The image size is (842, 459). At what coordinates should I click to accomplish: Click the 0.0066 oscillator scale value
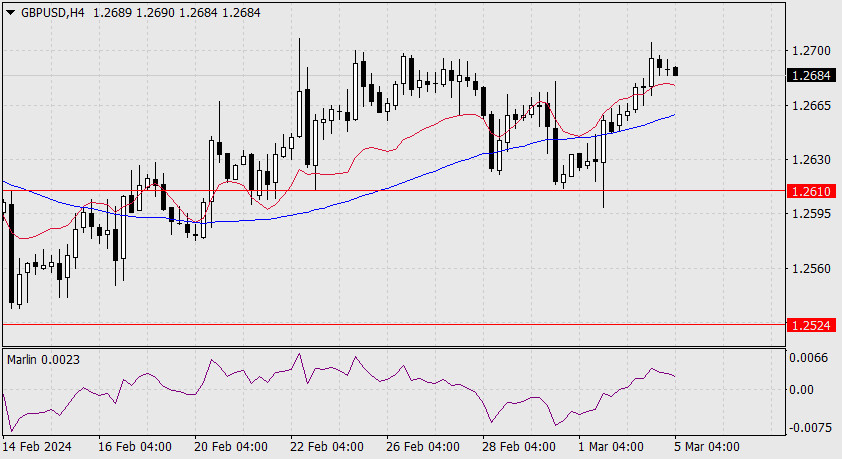[x=809, y=358]
